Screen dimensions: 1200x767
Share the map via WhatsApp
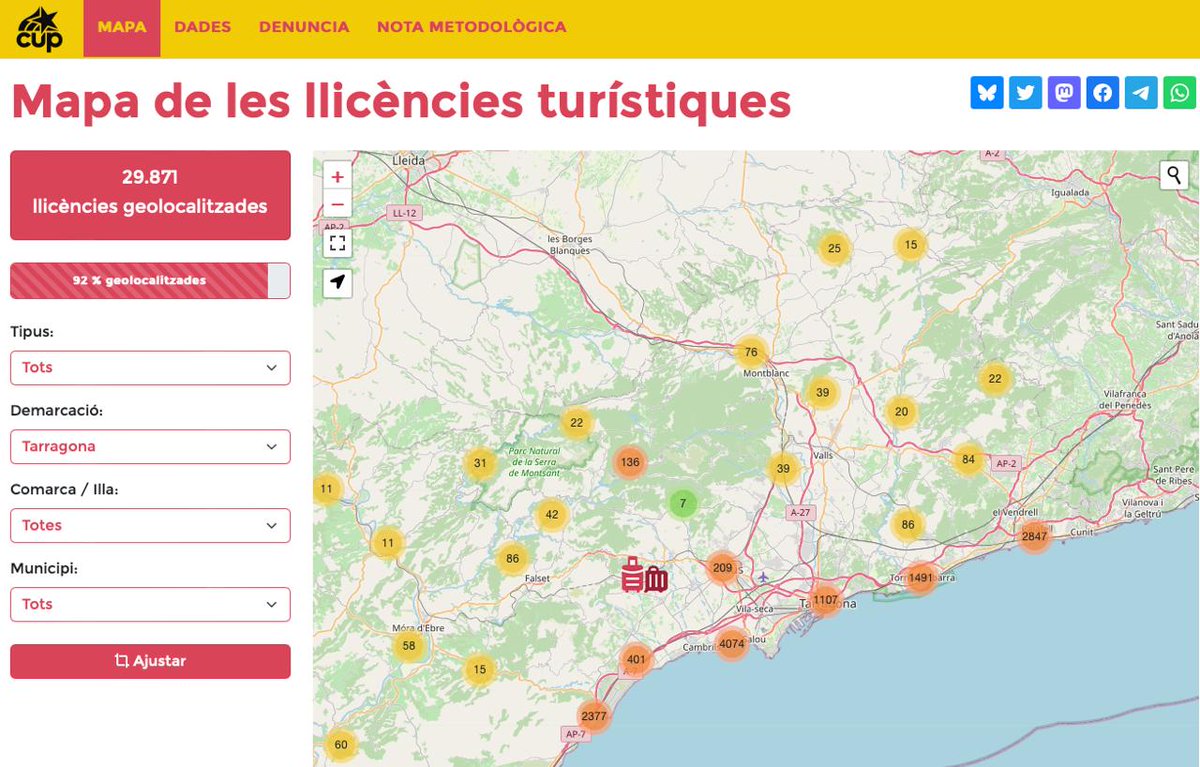(x=1180, y=92)
